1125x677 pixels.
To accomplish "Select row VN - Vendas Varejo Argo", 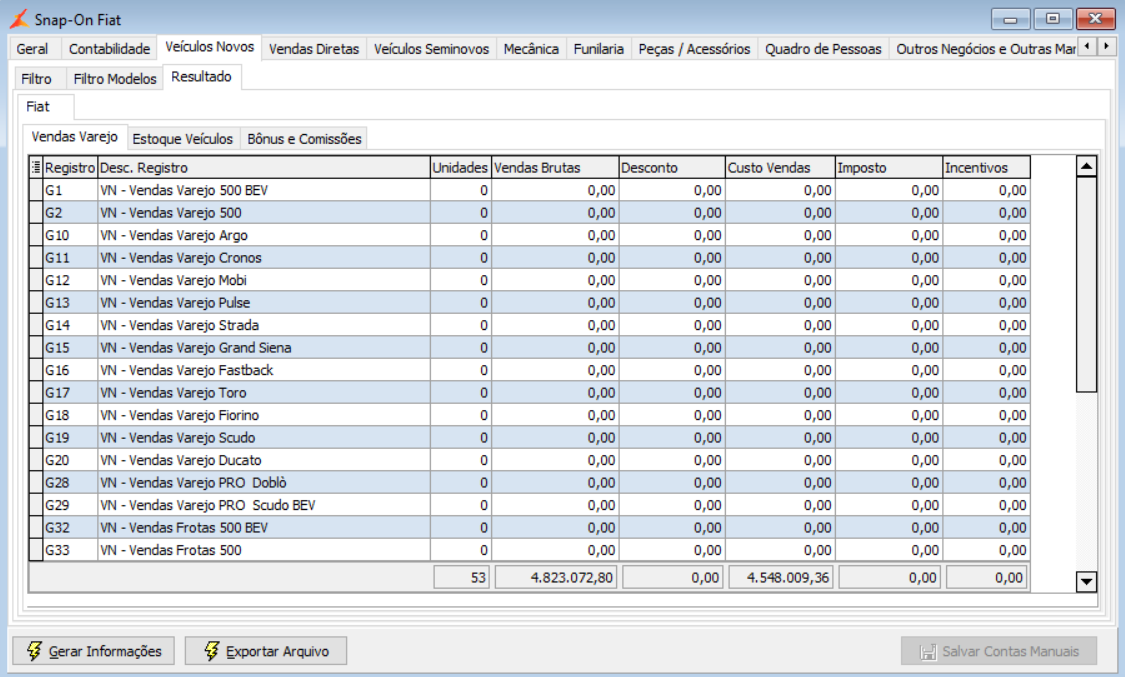I will (529, 235).
